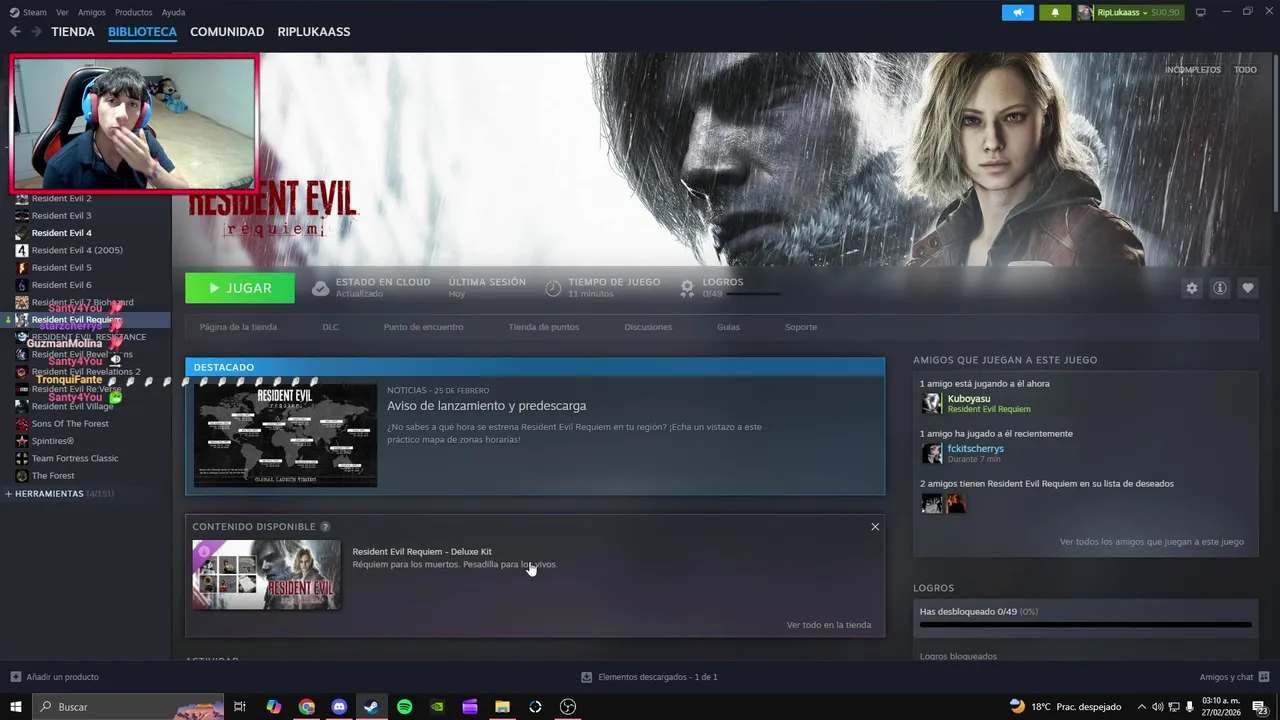Show TODO on the banner
The height and width of the screenshot is (720, 1280).
1245,70
